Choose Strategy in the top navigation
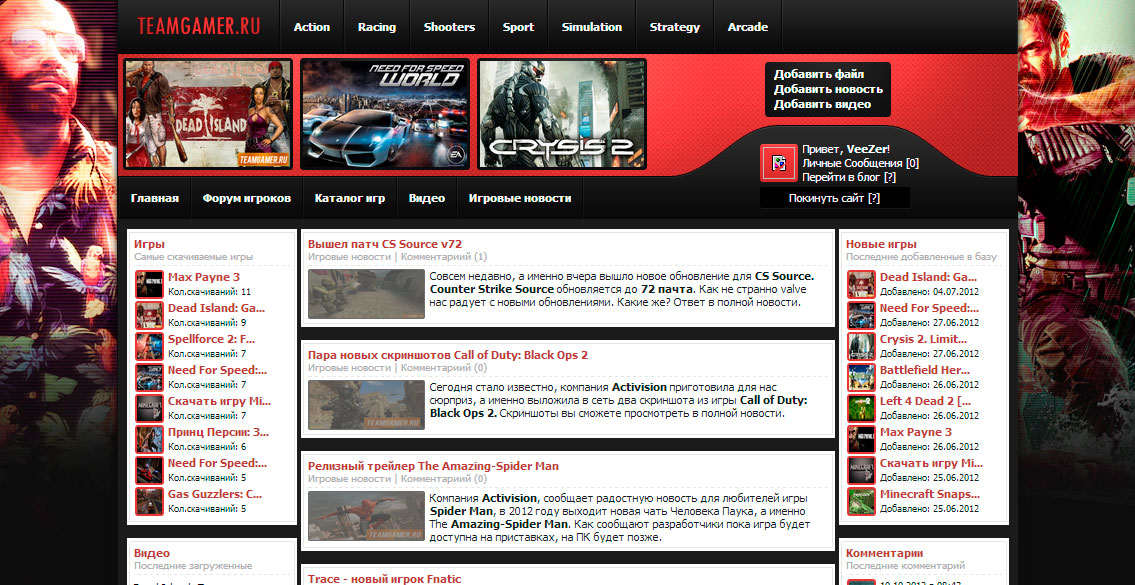The height and width of the screenshot is (585, 1135). coord(675,27)
